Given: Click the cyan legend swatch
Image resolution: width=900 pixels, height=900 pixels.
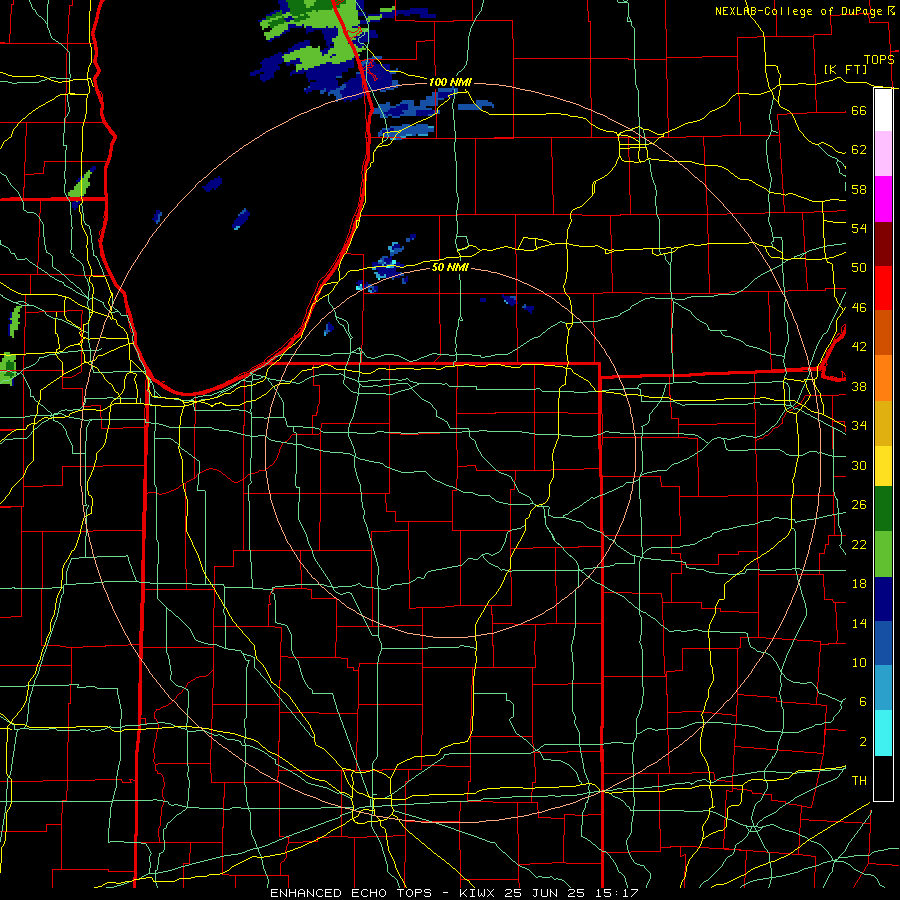Looking at the screenshot, I should [x=883, y=733].
